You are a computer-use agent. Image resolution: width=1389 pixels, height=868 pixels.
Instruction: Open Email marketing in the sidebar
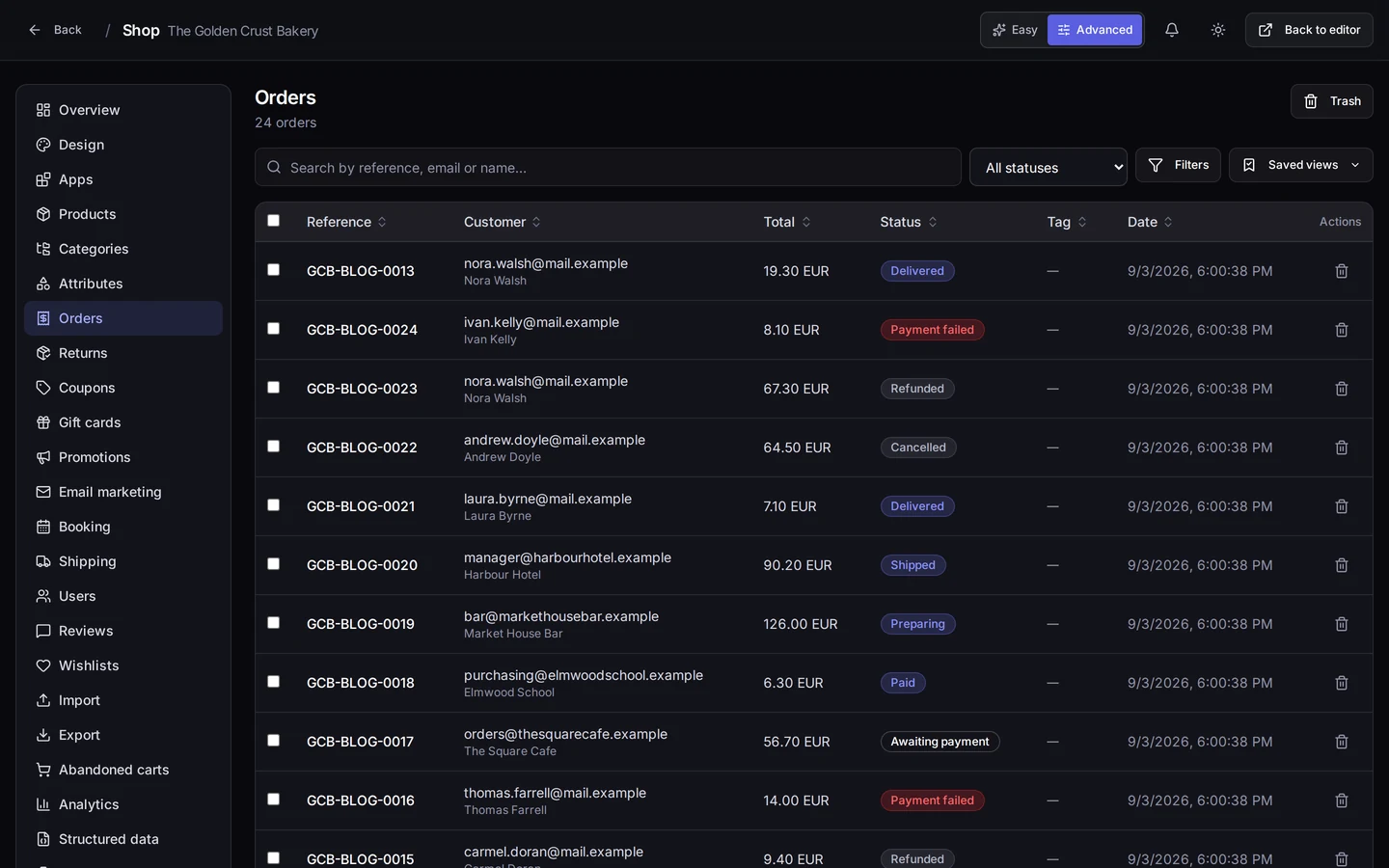[x=123, y=492]
